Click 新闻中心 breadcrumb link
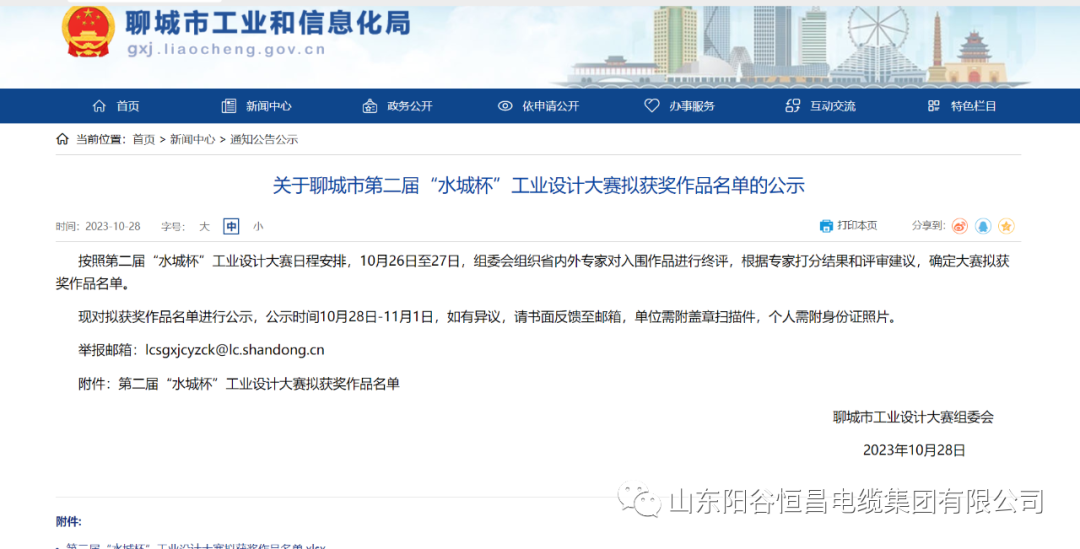 click(x=192, y=140)
